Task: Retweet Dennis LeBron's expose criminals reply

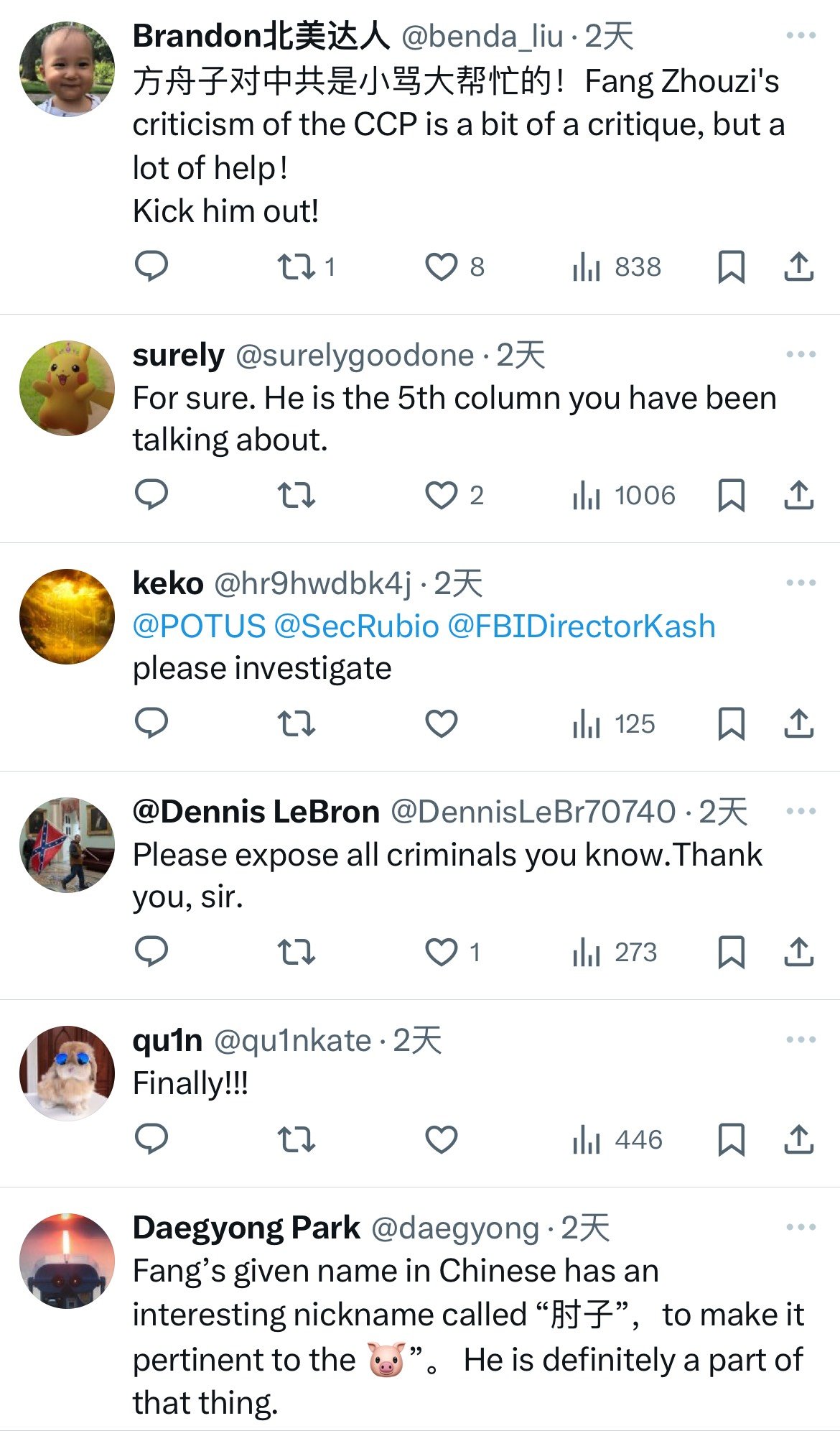Action: coord(297,953)
